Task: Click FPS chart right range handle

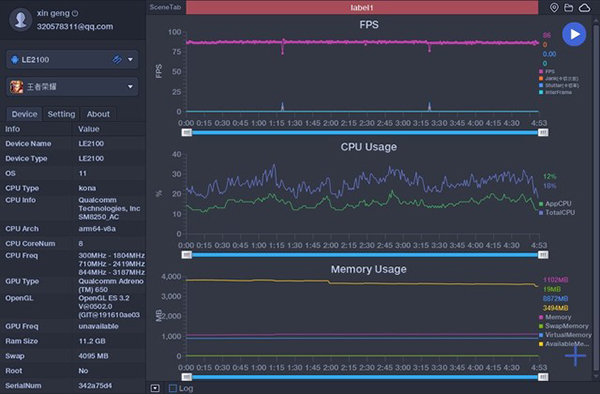Action: 543,132
